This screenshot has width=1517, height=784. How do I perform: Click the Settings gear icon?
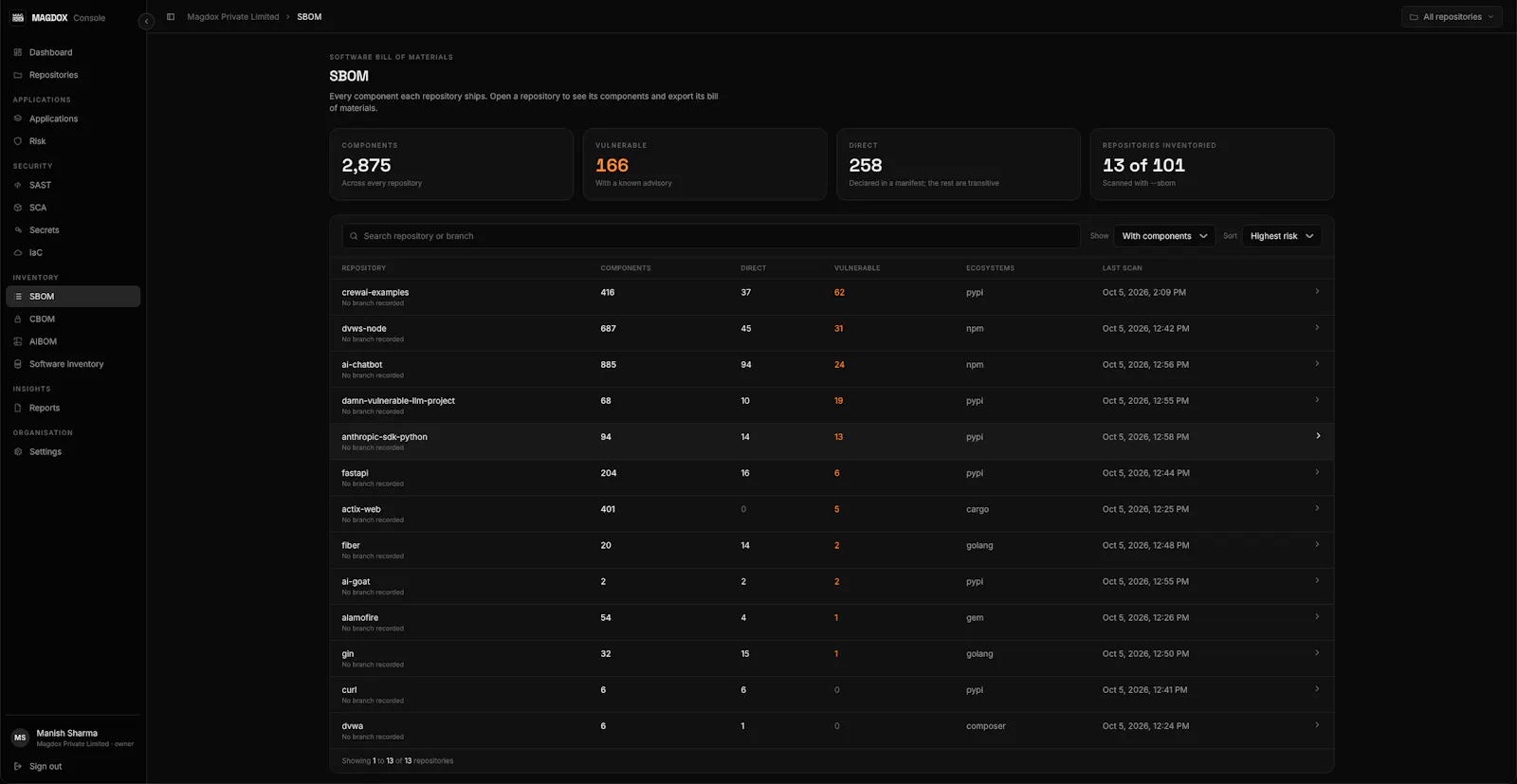pyautogui.click(x=18, y=452)
